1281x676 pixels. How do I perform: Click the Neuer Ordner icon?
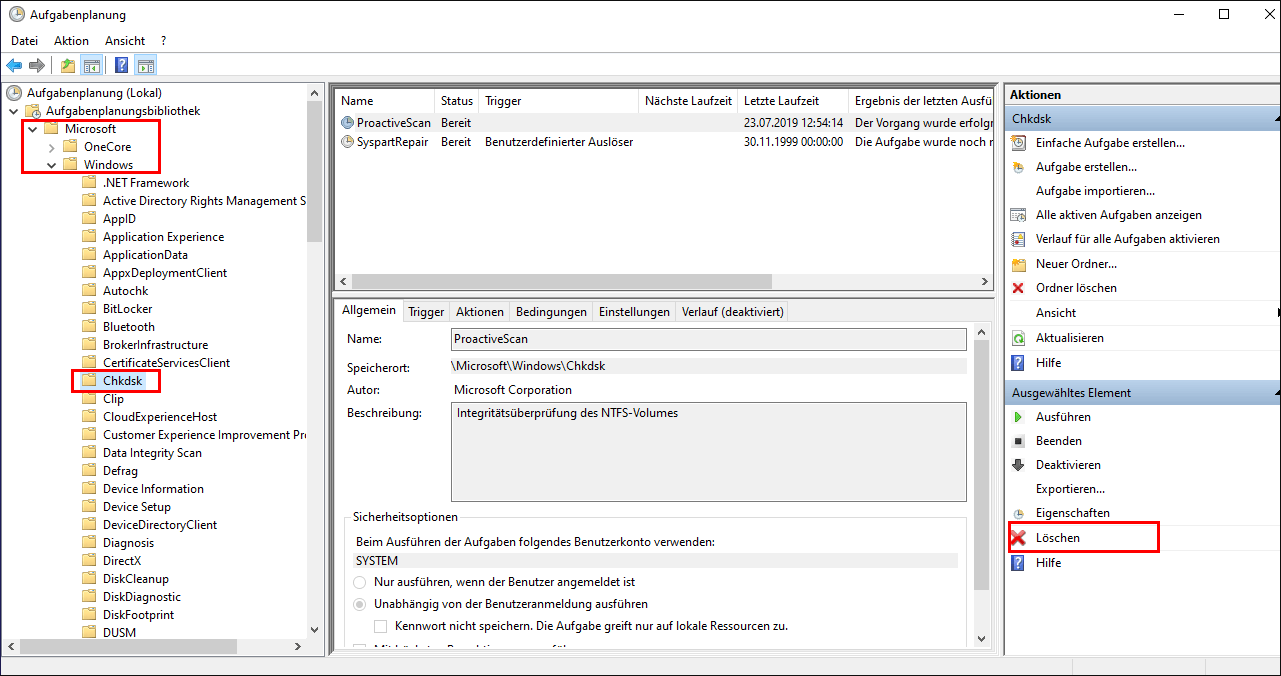1018,264
